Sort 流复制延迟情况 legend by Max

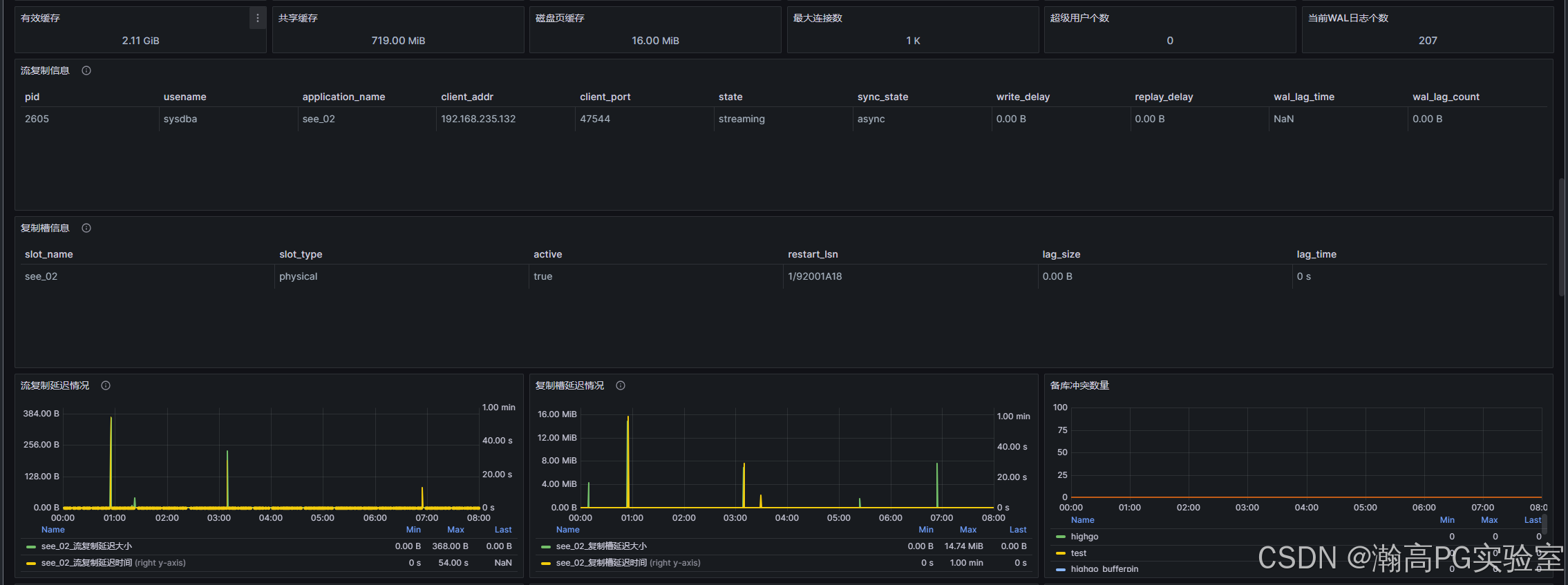pos(455,530)
